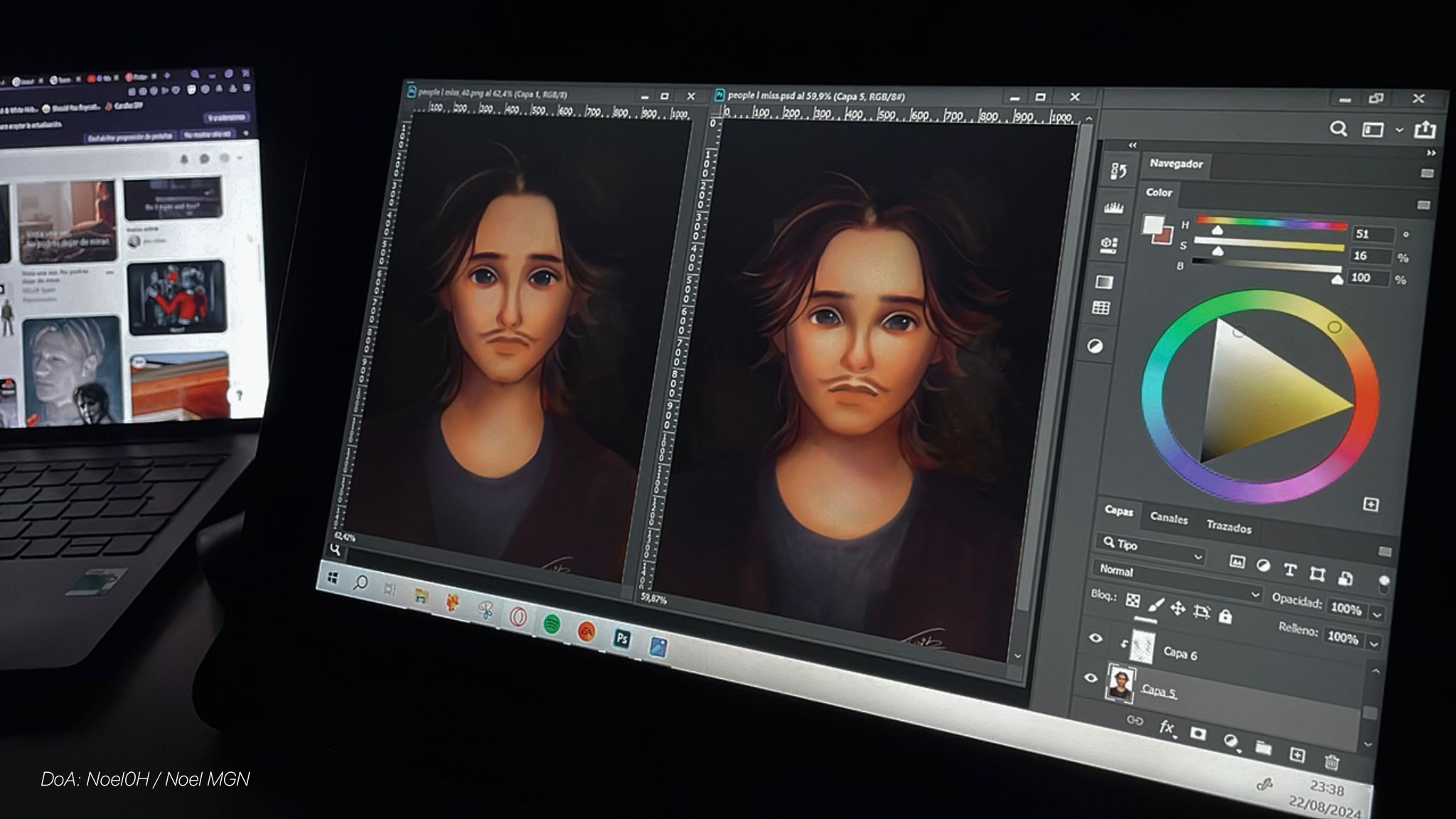This screenshot has width=1456, height=819.
Task: Click the hue value field showing 51
Action: coord(1372,234)
